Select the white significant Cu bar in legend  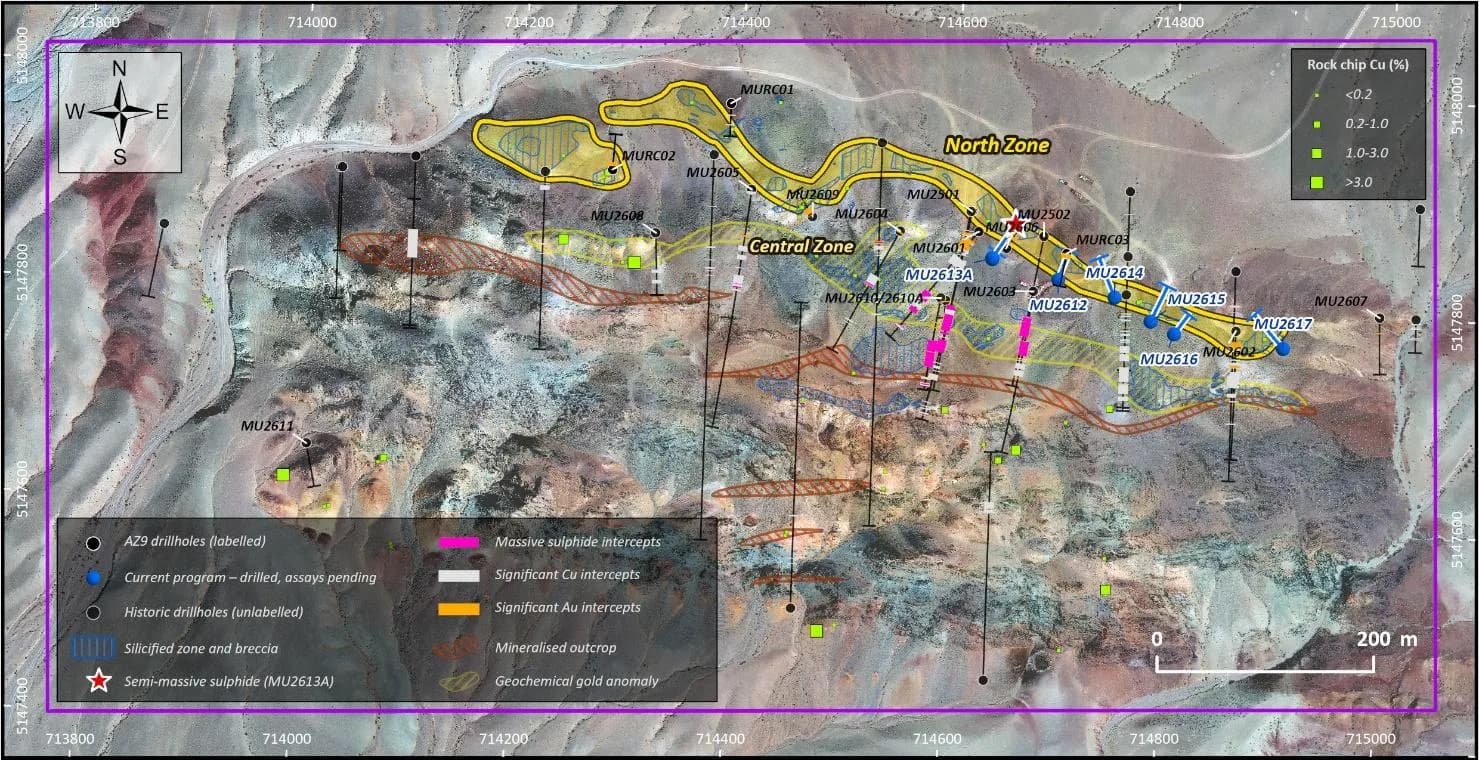pos(459,575)
